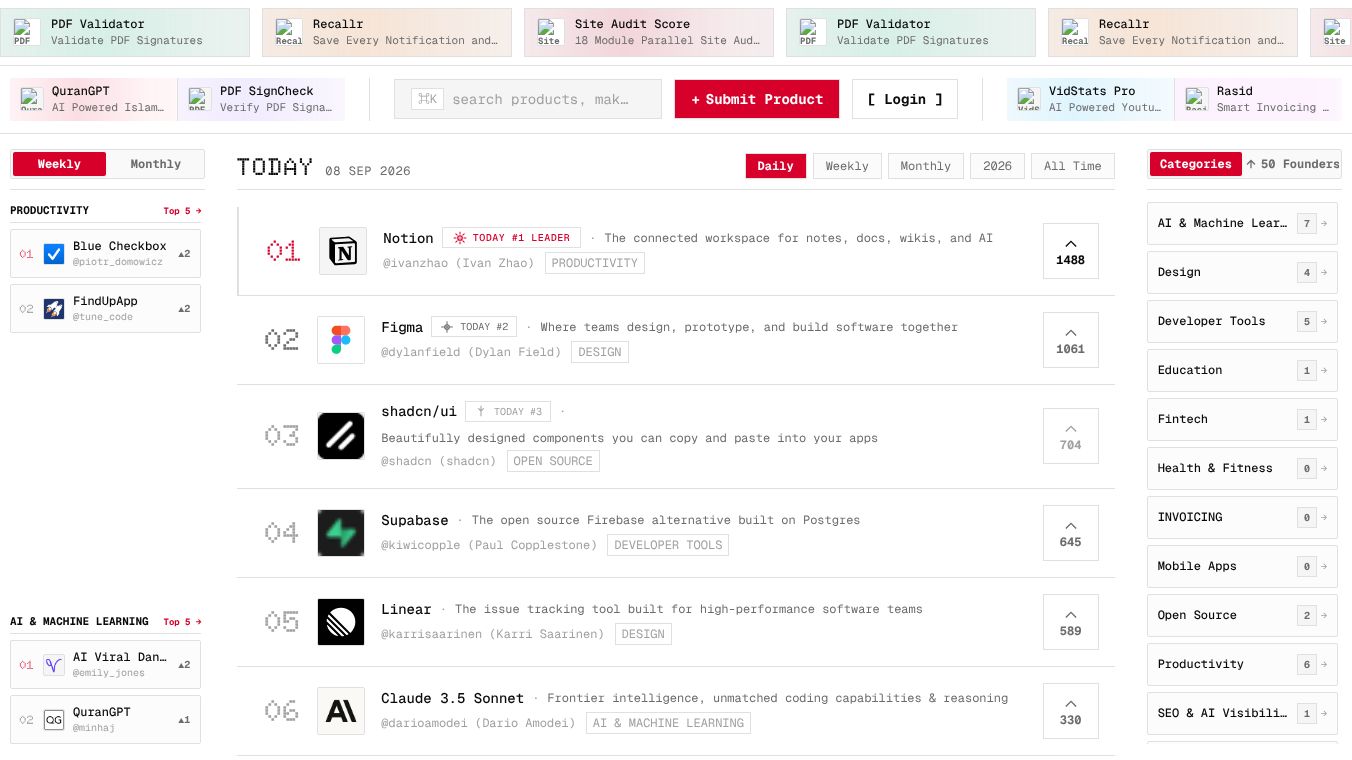Select the Monthly ranking tab
The height and width of the screenshot is (760, 1352).
coord(925,166)
